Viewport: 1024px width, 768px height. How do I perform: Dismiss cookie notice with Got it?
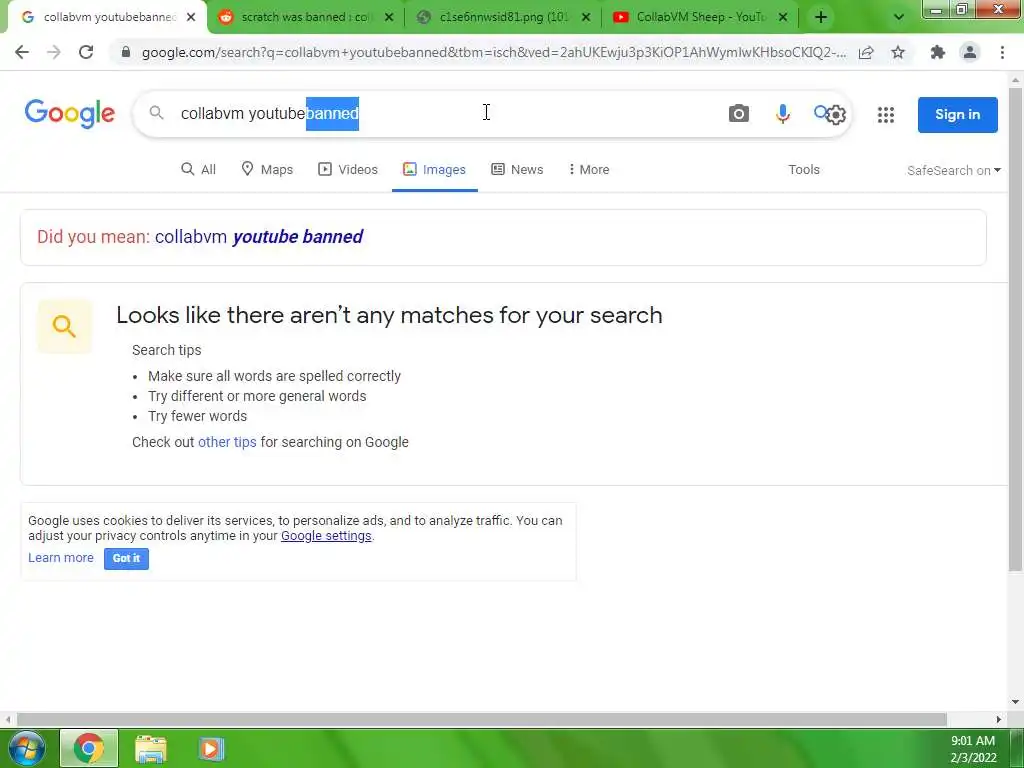tap(126, 558)
